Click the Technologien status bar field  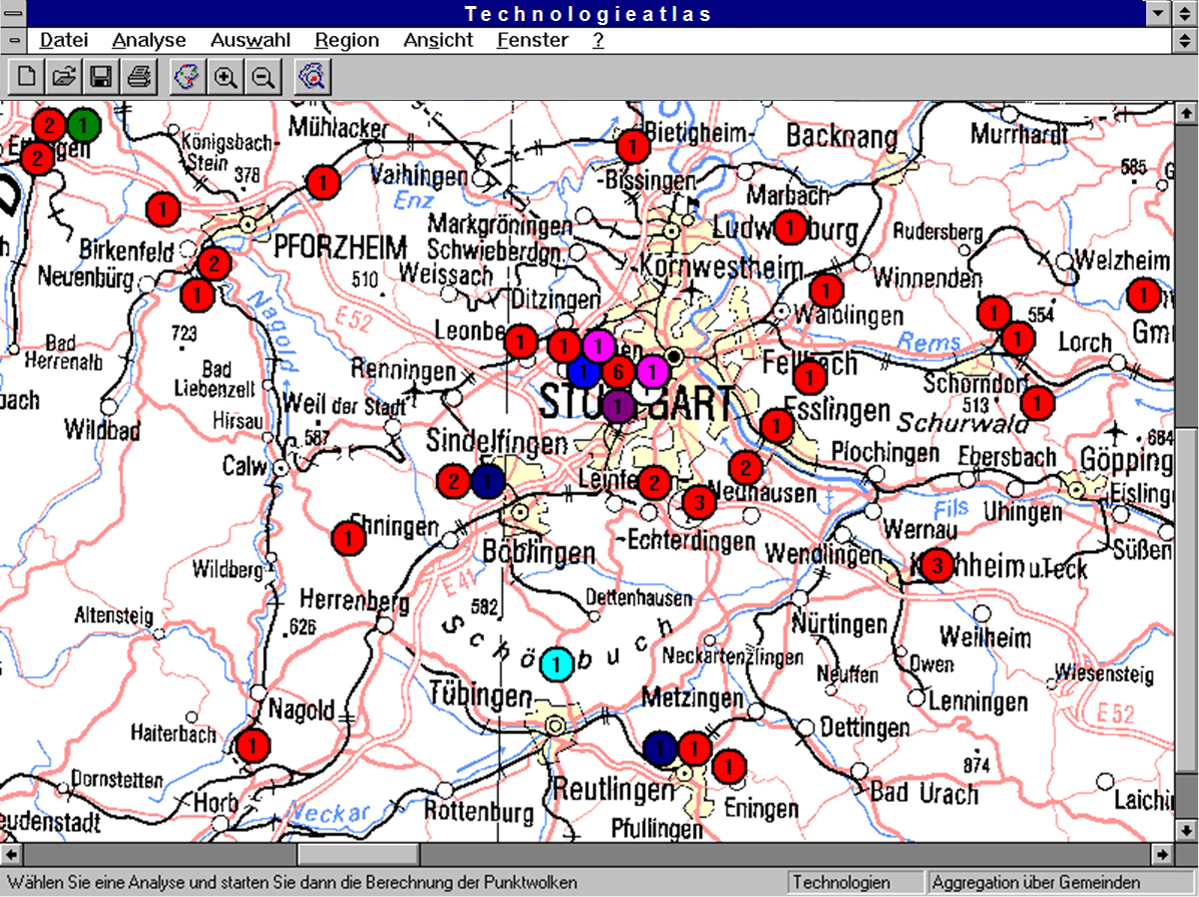point(854,883)
